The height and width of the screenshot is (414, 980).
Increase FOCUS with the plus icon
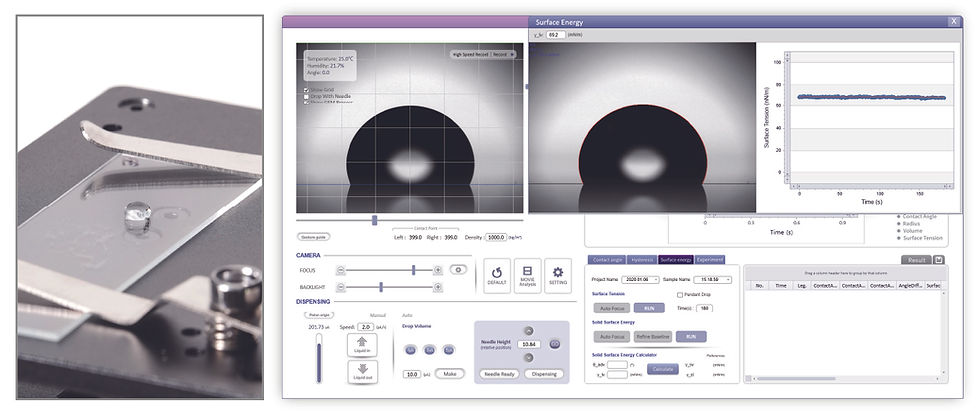(x=438, y=270)
